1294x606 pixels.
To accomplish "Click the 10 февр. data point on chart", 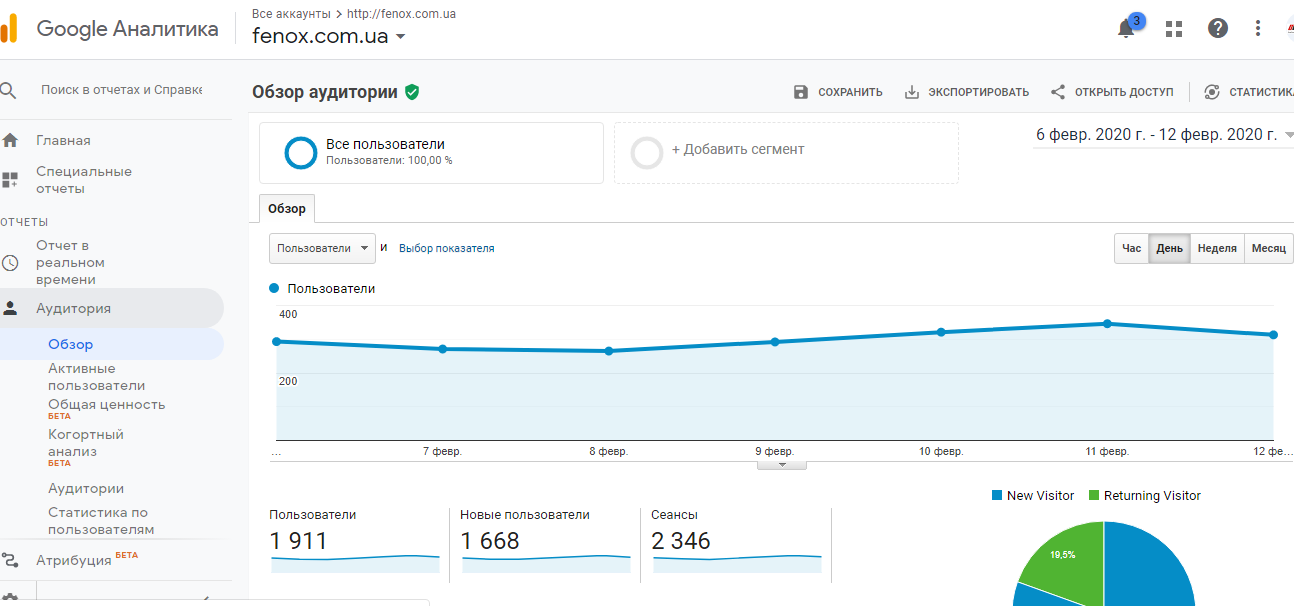I will click(x=941, y=332).
